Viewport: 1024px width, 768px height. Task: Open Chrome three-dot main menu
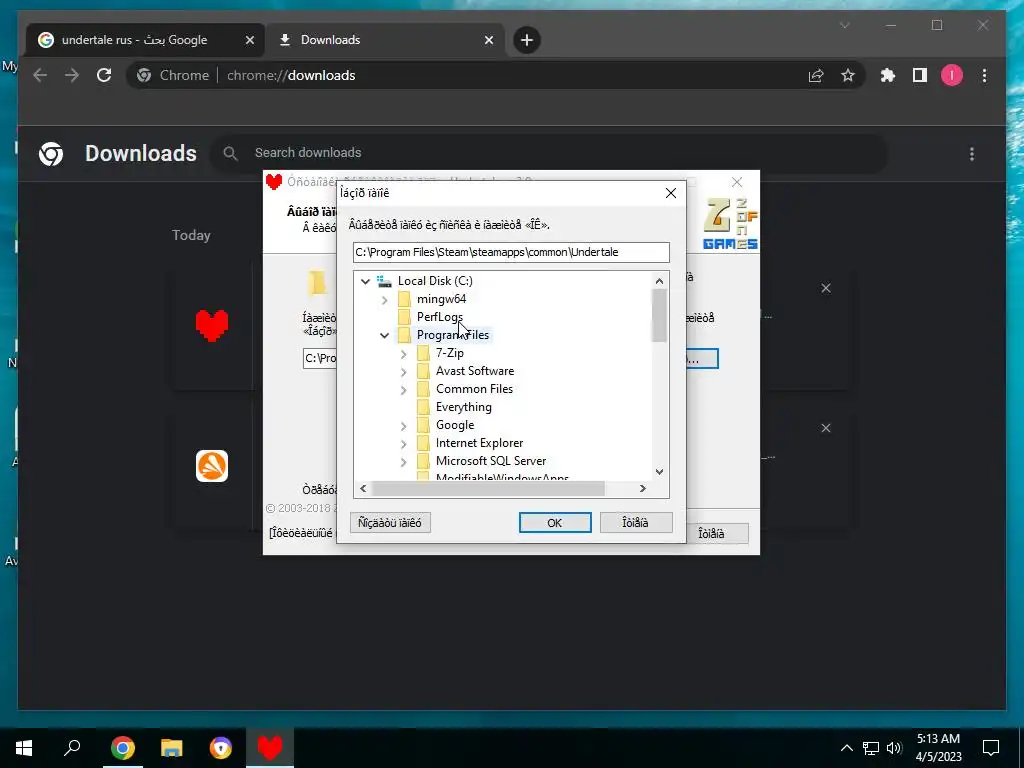point(984,76)
